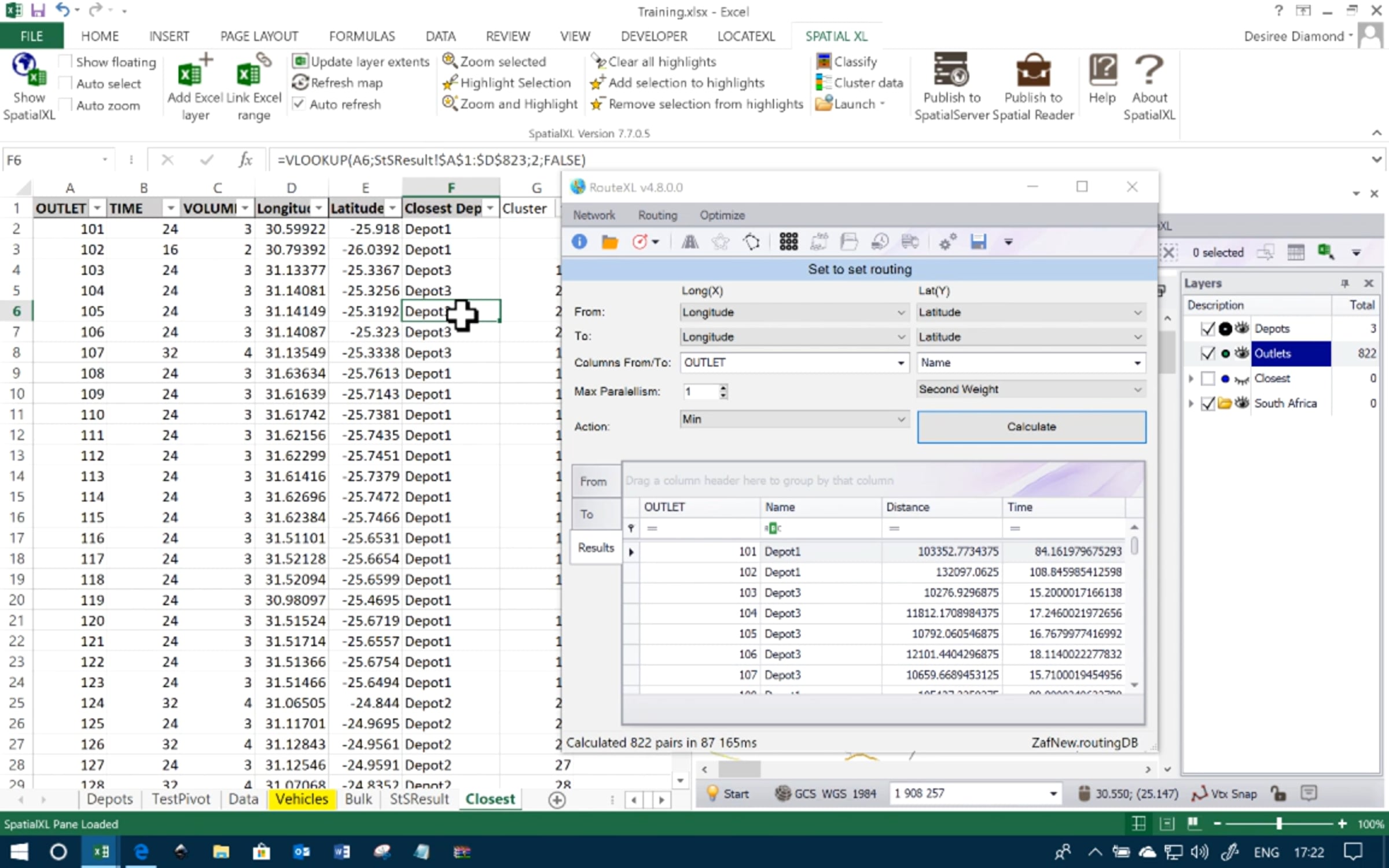Click the Refresh map button
This screenshot has height=868, width=1389.
point(337,83)
